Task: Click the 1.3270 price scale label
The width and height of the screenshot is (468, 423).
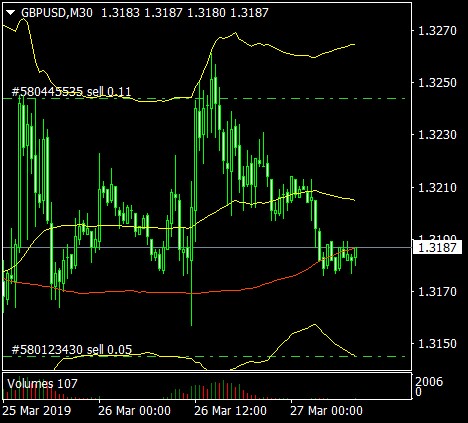Action: point(437,31)
